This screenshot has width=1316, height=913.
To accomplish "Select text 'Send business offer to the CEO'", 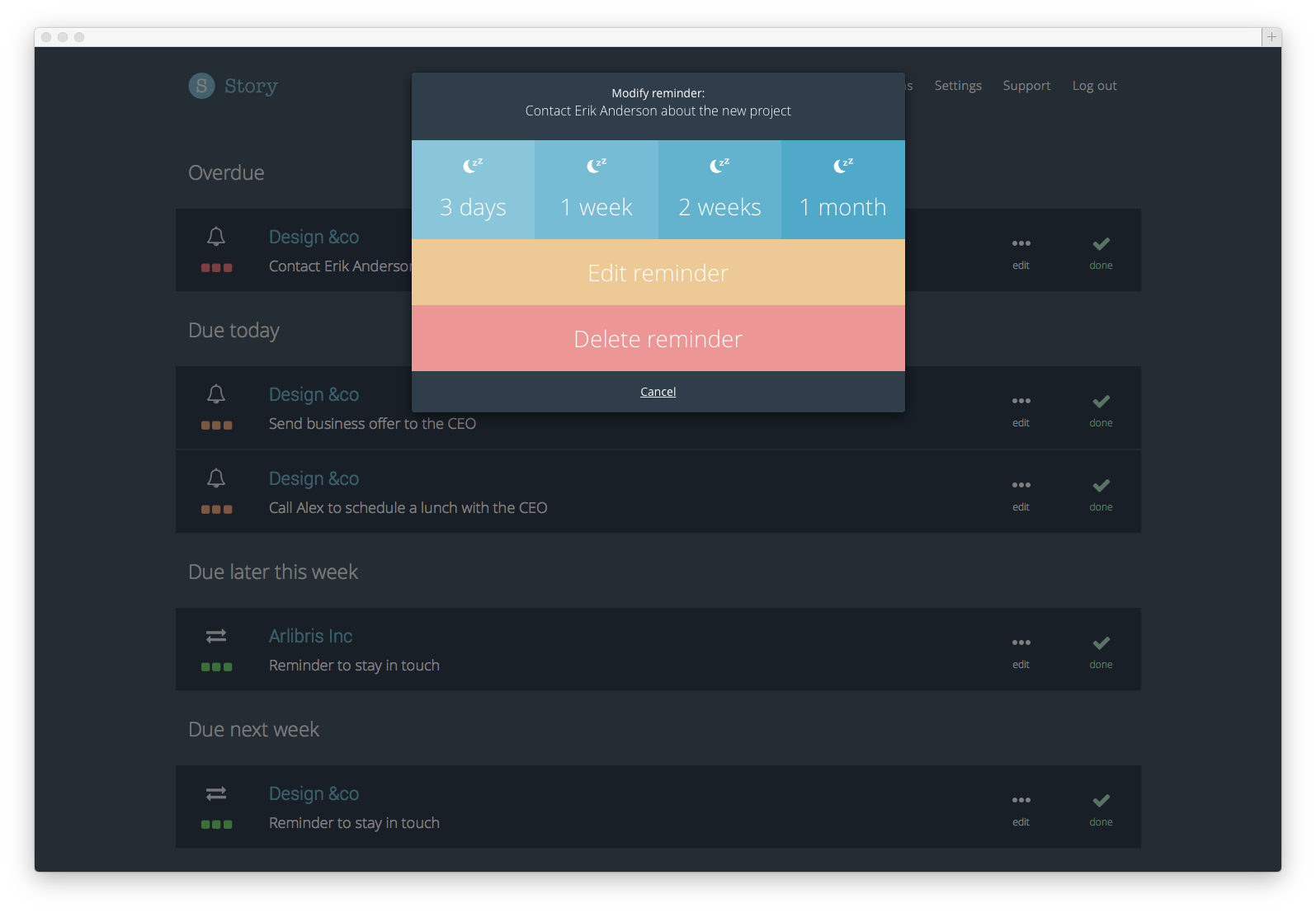I will [x=372, y=424].
